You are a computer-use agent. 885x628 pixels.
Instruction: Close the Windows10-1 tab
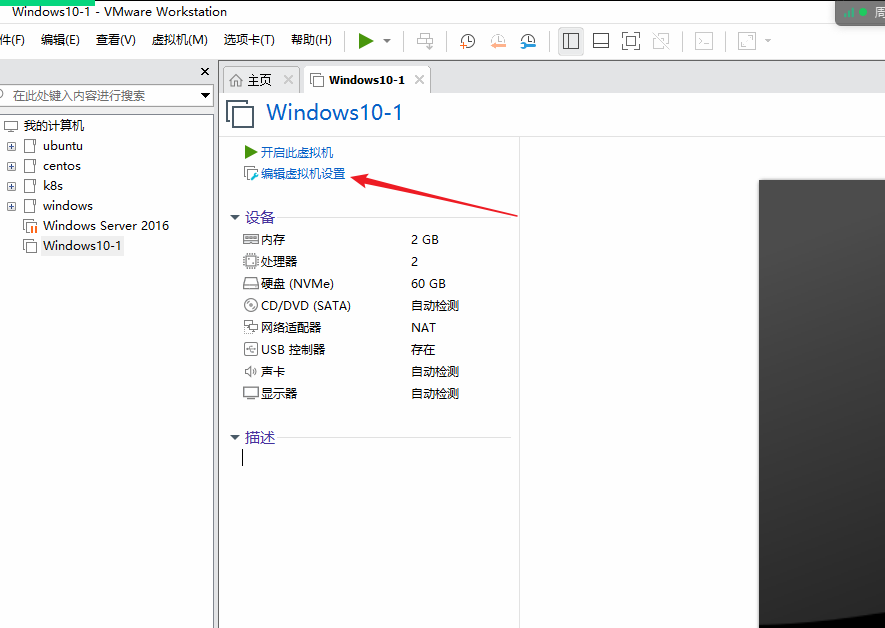pyautogui.click(x=419, y=80)
